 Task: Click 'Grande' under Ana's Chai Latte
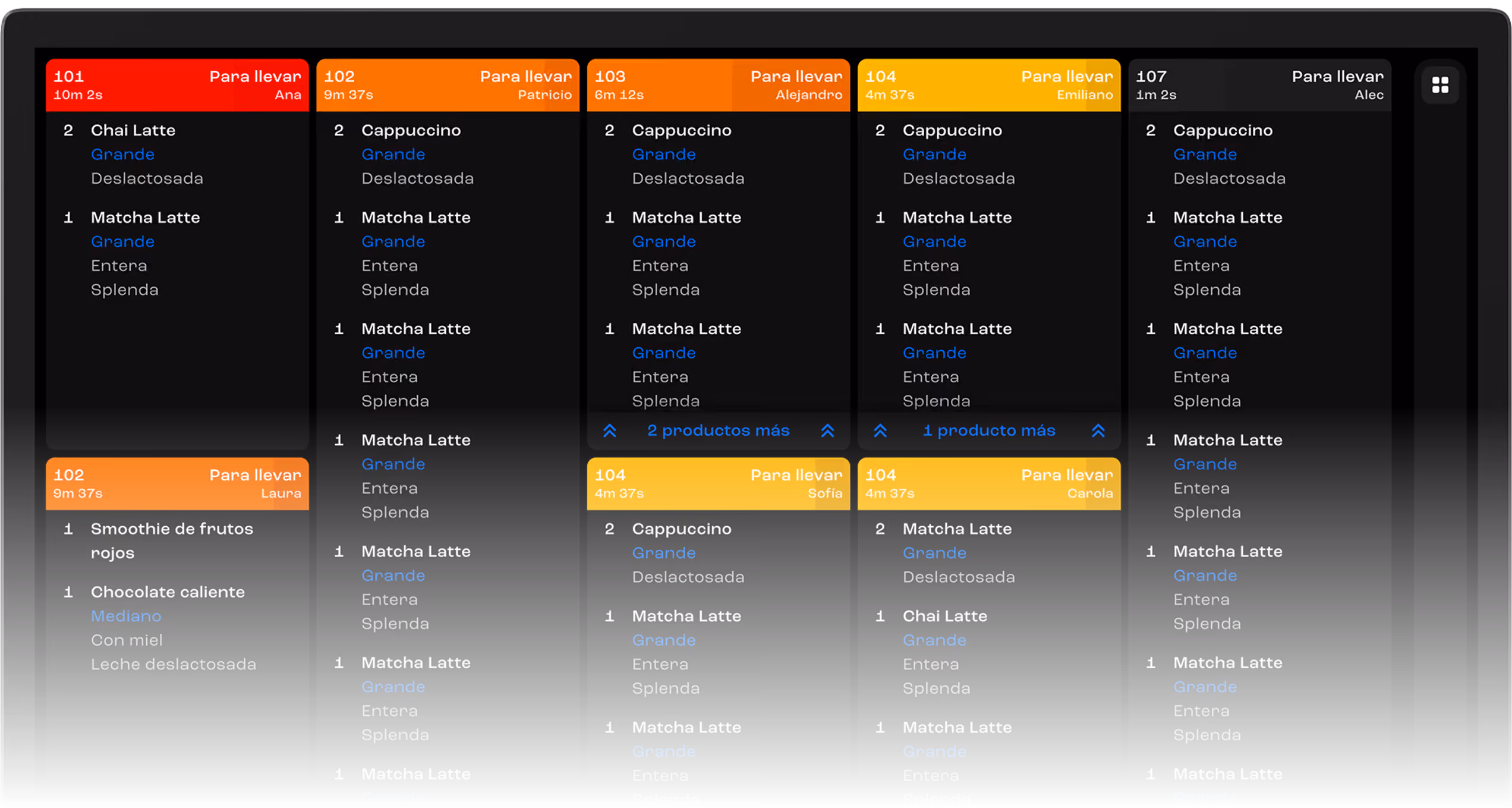click(x=122, y=155)
